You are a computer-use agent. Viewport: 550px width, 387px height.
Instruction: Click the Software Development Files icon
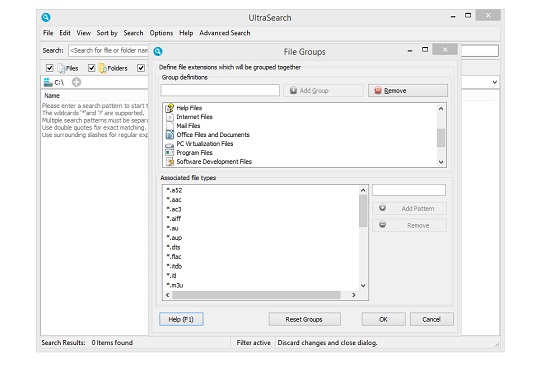click(170, 162)
